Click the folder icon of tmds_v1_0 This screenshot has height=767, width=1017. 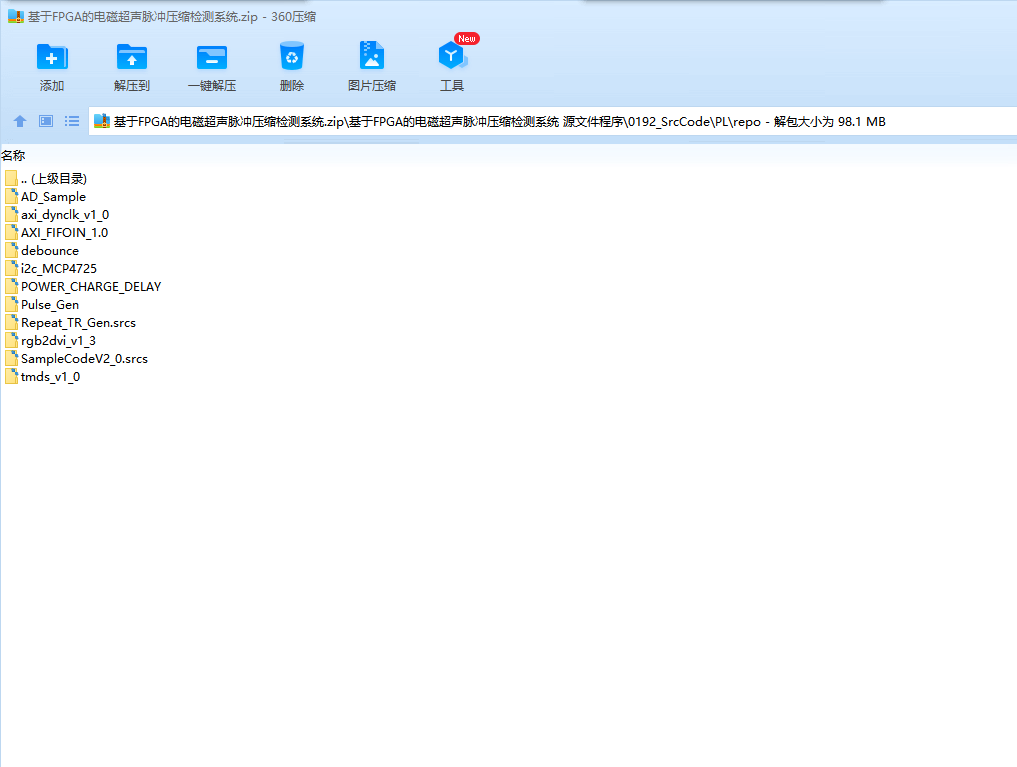coord(11,377)
